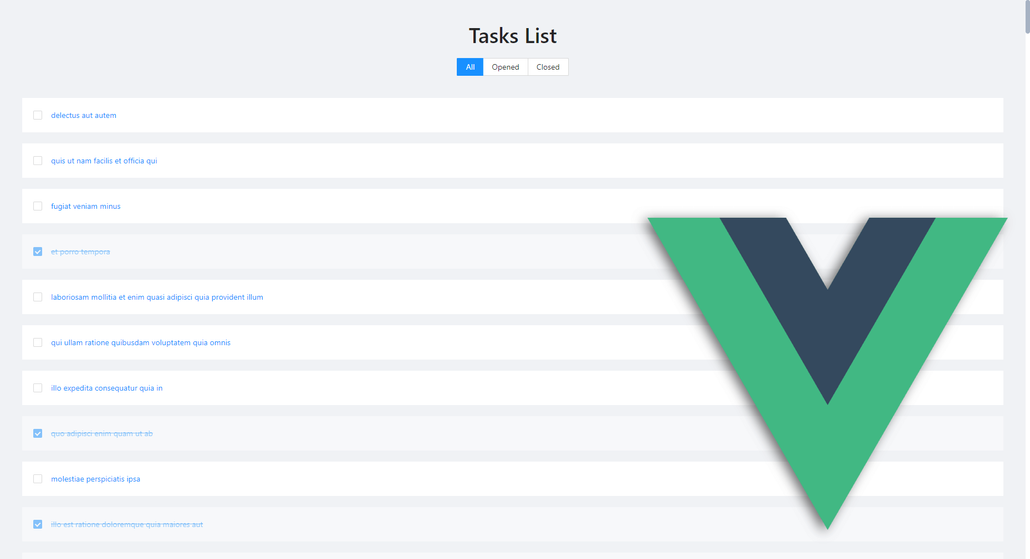Show only Closed tasks
This screenshot has height=559, width=1030.
[548, 67]
